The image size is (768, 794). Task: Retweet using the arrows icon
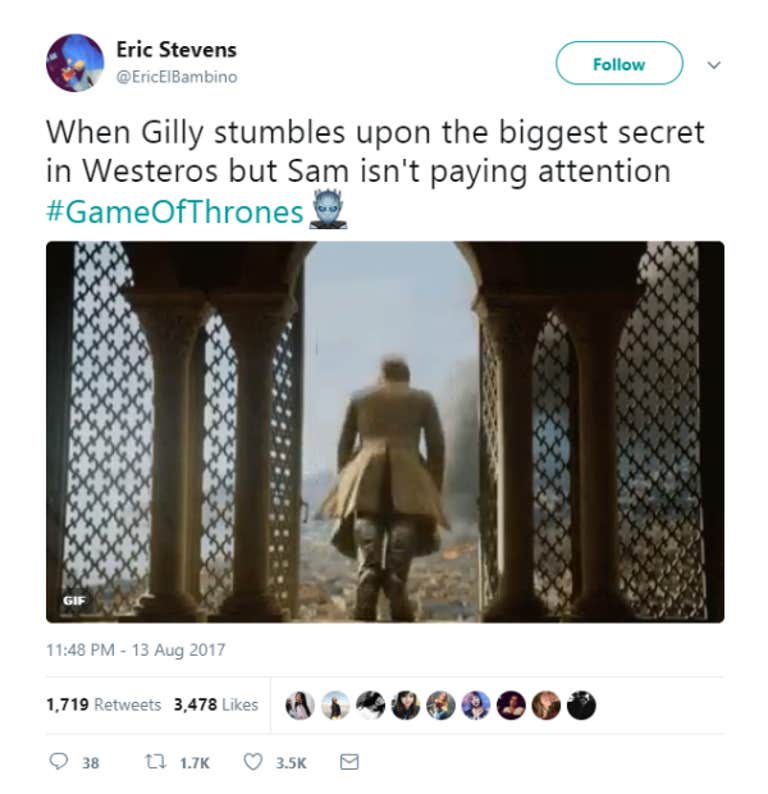155,761
